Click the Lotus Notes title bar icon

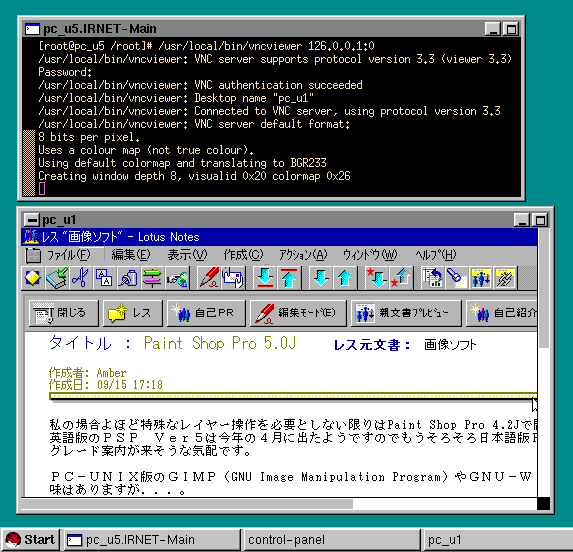[31, 237]
